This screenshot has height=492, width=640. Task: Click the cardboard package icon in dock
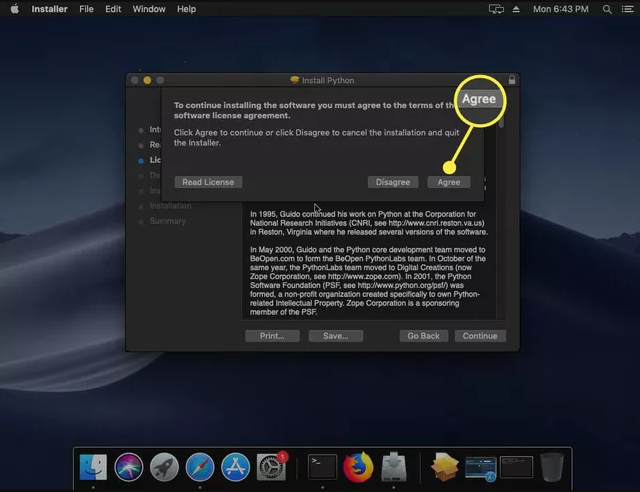[444, 467]
